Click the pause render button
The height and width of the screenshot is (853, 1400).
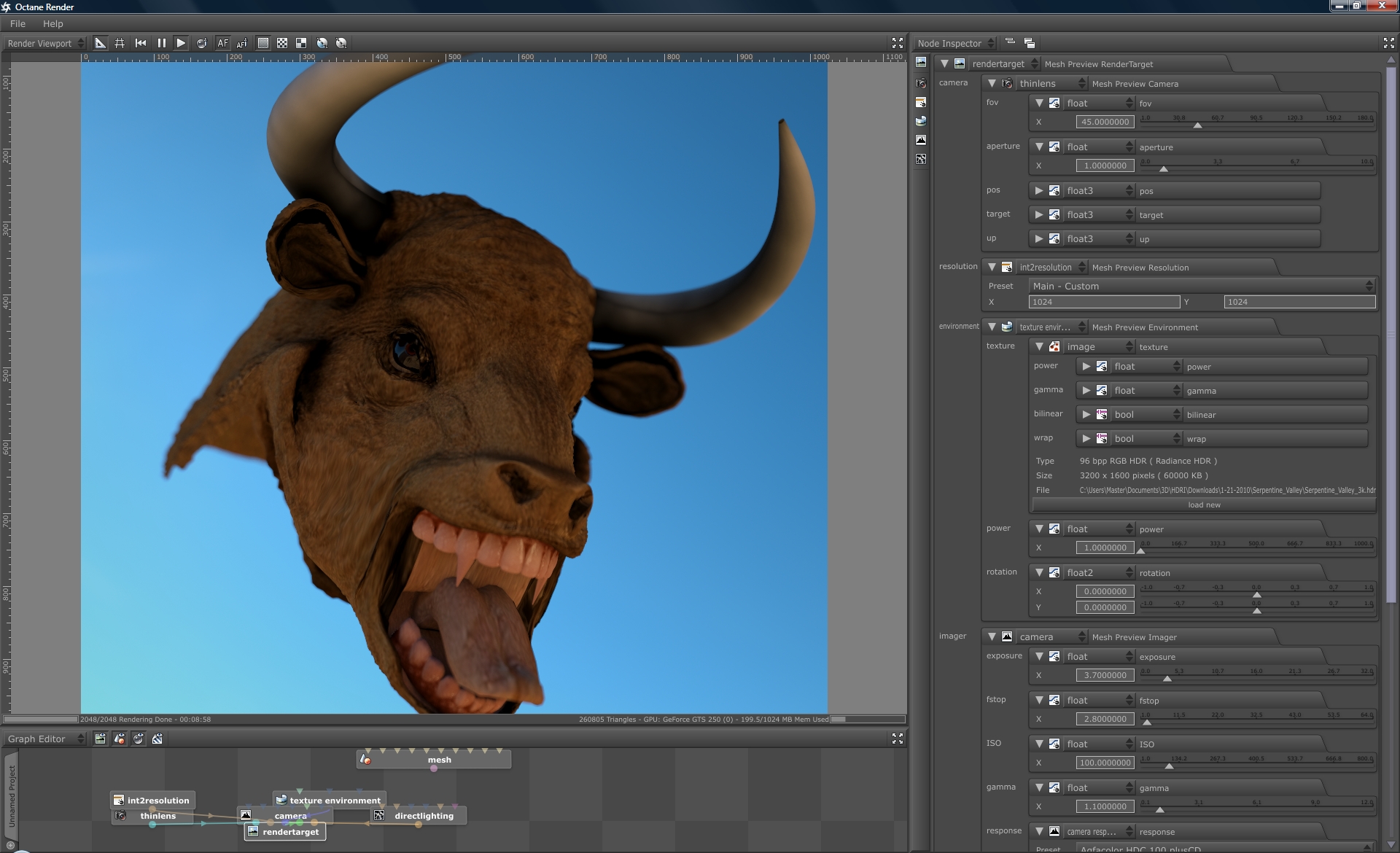pyautogui.click(x=161, y=44)
